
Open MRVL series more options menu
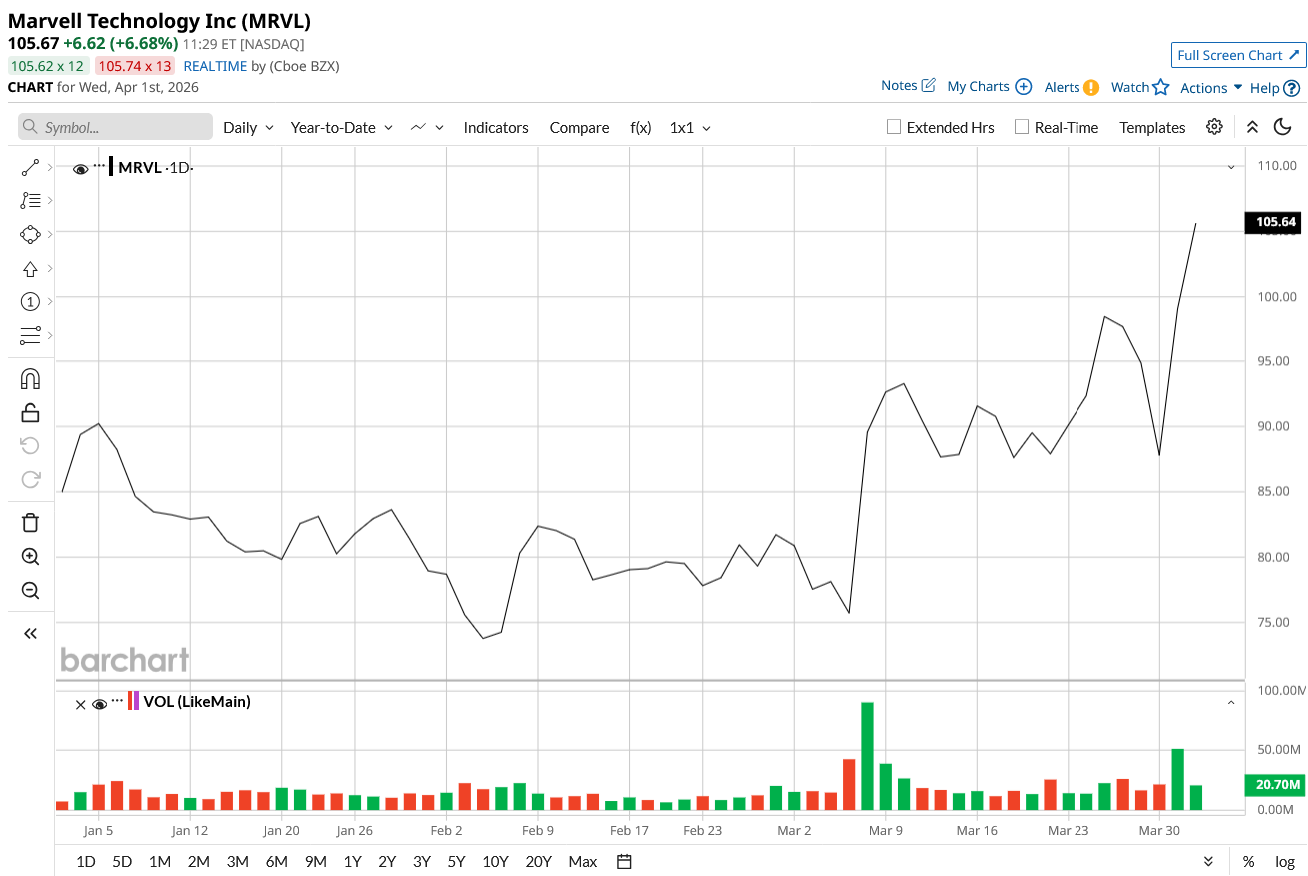click(x=99, y=165)
